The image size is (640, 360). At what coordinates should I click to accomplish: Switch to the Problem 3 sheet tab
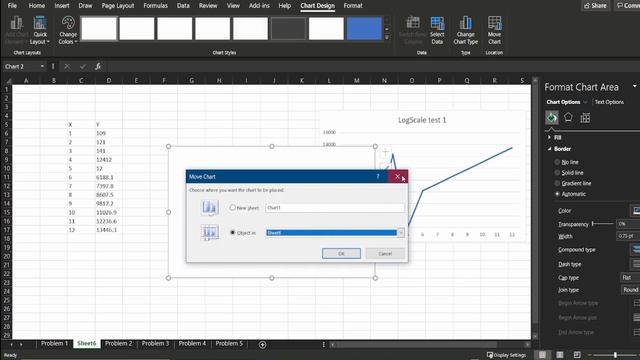point(155,344)
